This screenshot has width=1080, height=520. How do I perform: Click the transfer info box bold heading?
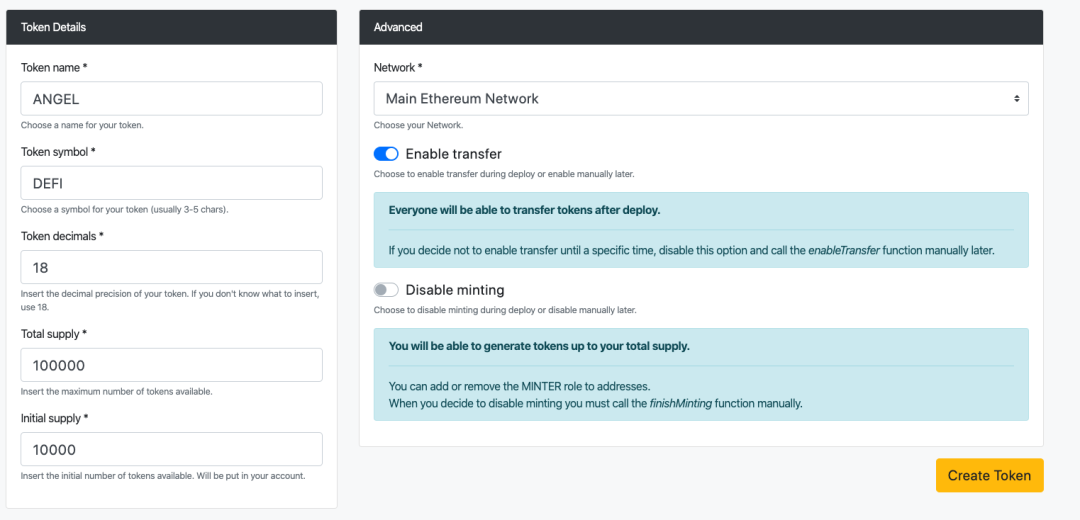pos(524,211)
